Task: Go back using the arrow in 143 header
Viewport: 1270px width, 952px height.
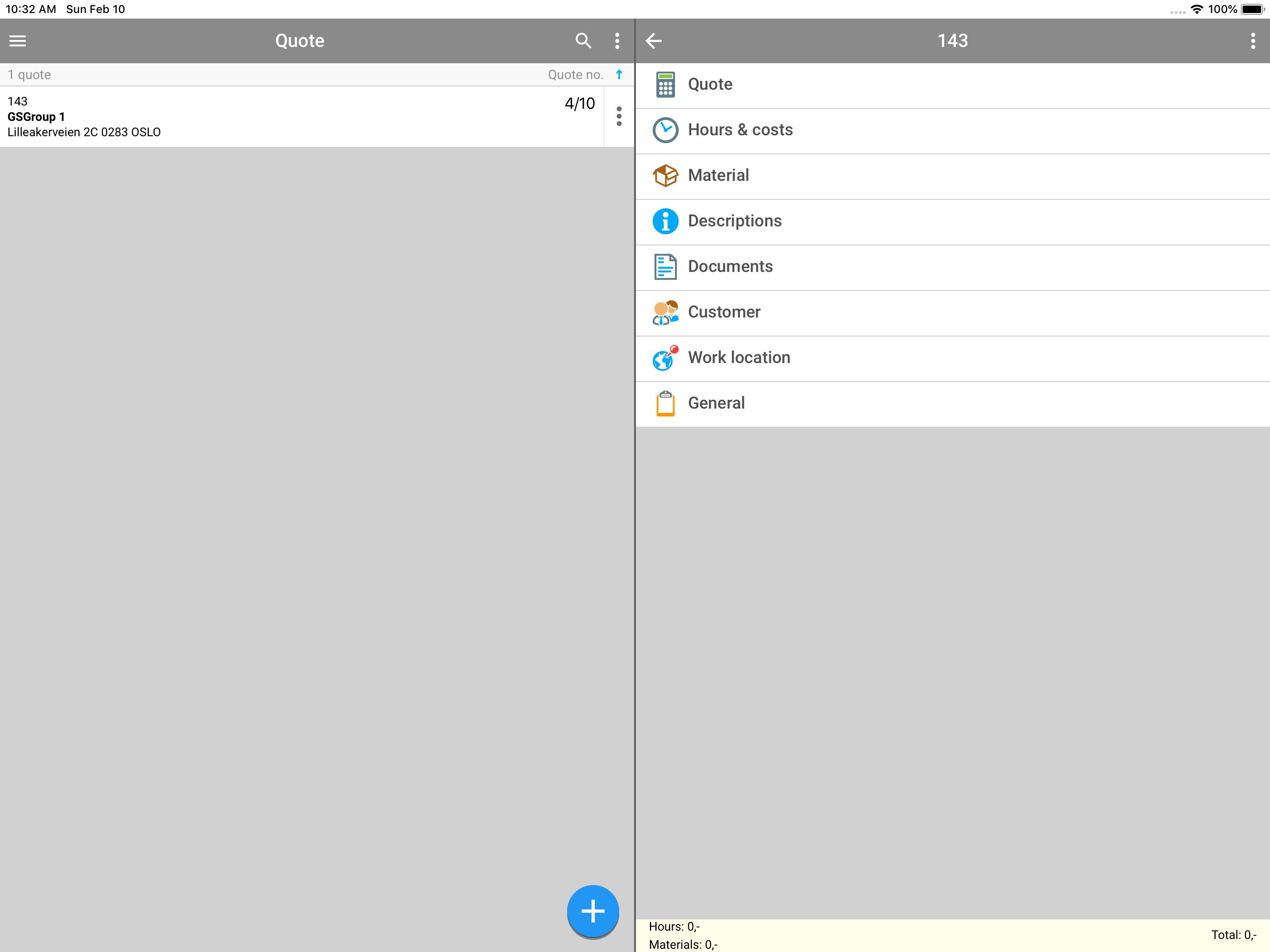Action: 654,41
